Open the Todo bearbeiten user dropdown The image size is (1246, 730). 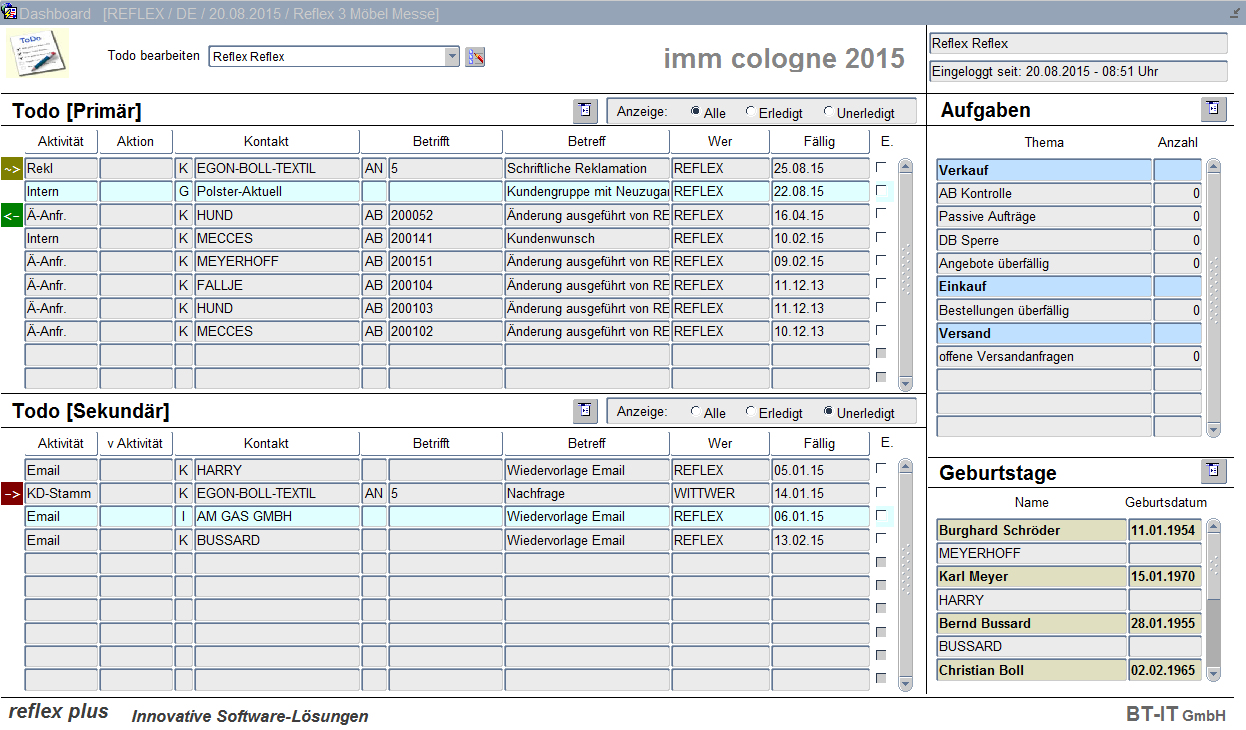click(452, 57)
